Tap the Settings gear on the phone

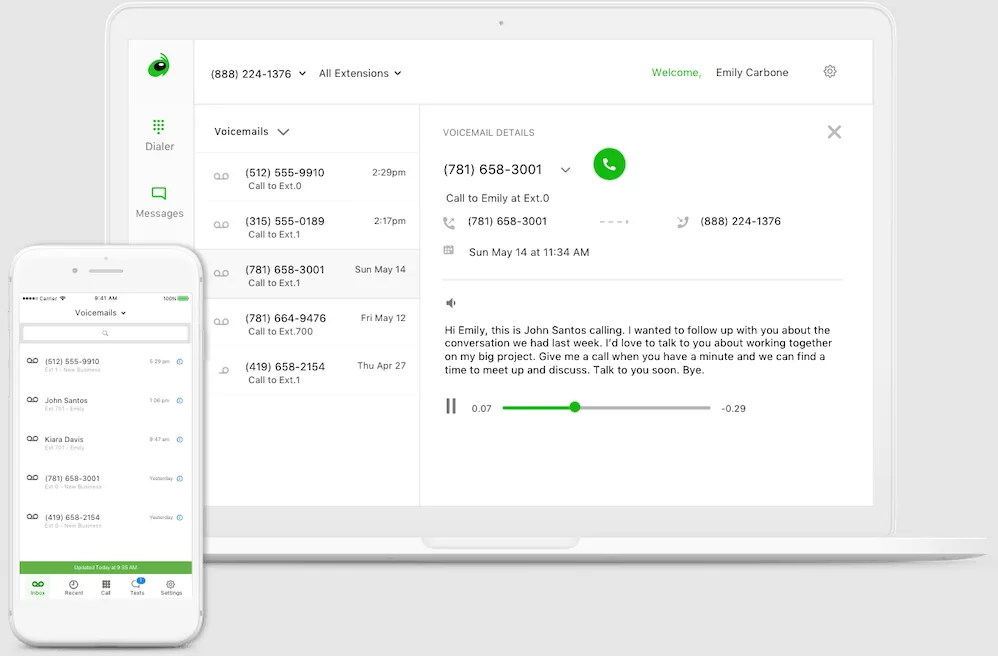coord(171,587)
